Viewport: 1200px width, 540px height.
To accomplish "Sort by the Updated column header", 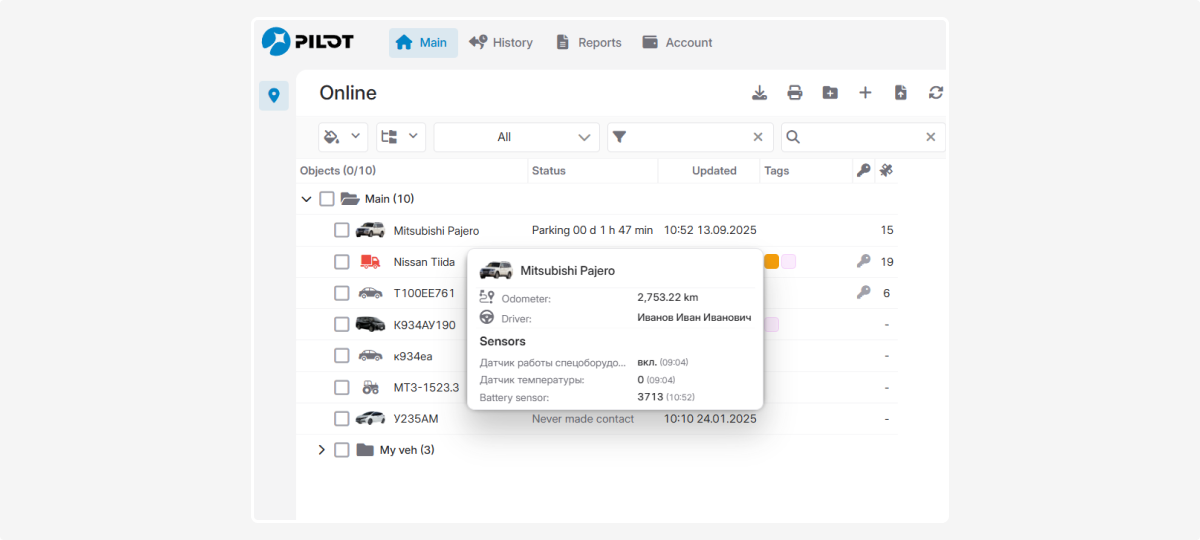I will [714, 171].
